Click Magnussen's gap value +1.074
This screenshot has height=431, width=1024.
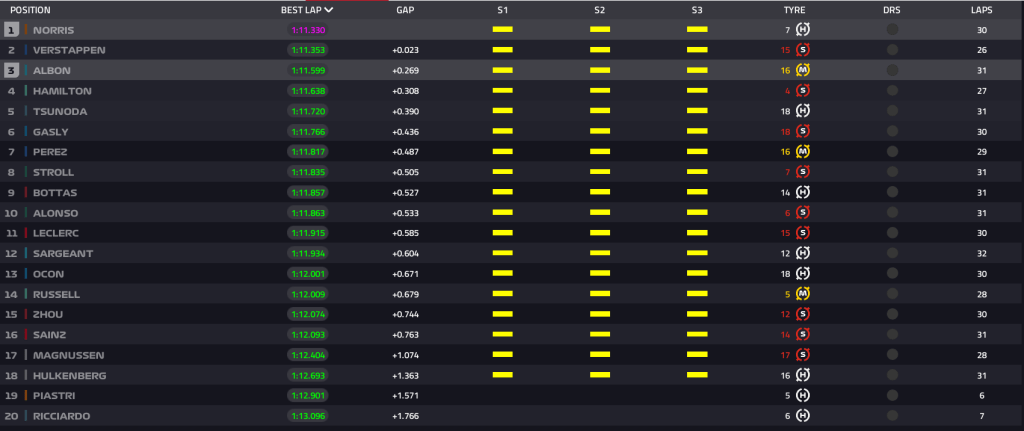[406, 355]
